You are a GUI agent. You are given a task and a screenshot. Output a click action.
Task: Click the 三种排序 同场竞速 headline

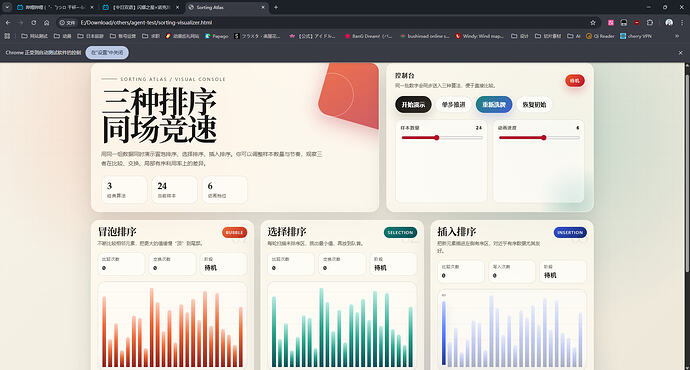pos(159,115)
